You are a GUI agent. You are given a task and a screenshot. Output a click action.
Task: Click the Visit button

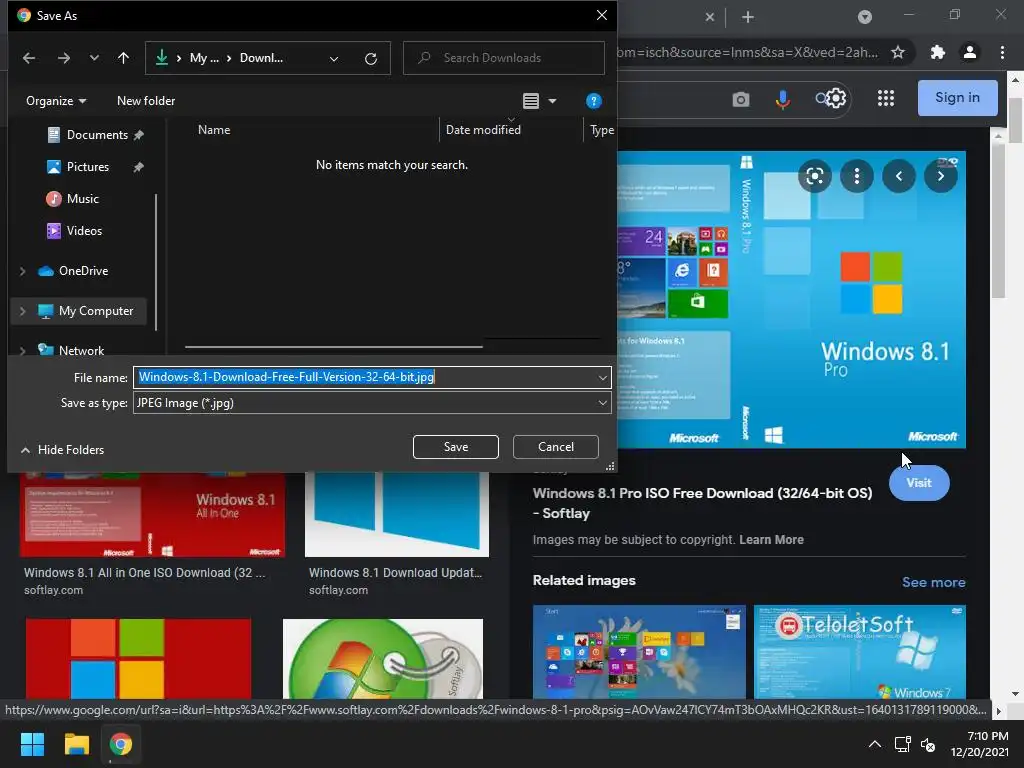[x=919, y=483]
